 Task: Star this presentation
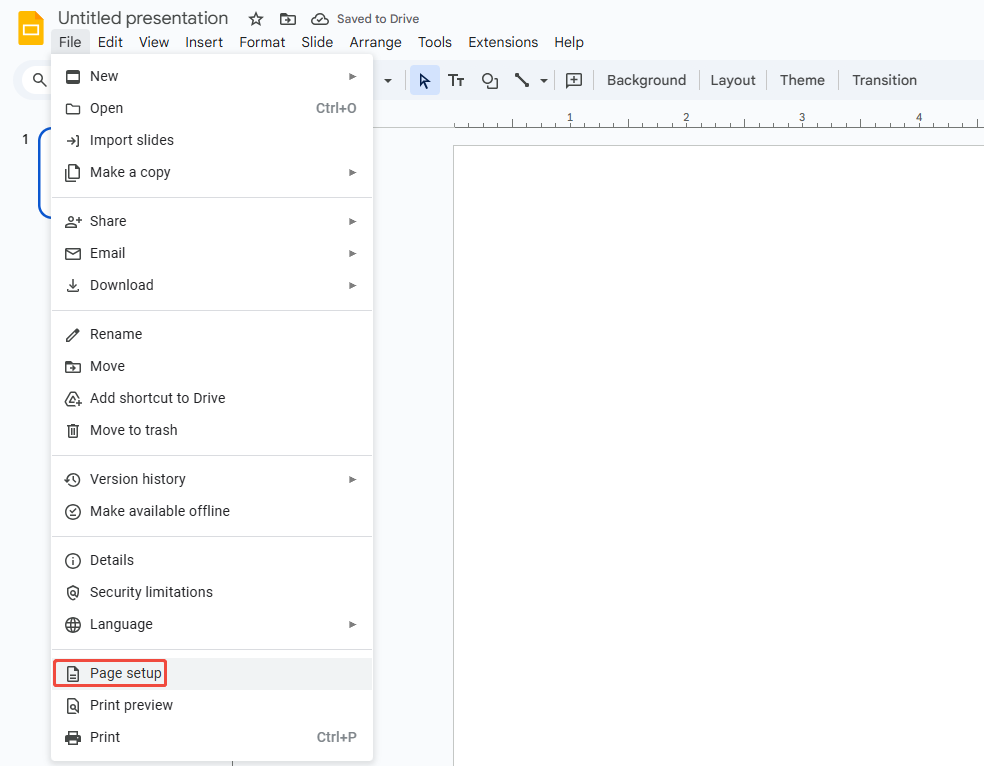coord(256,18)
